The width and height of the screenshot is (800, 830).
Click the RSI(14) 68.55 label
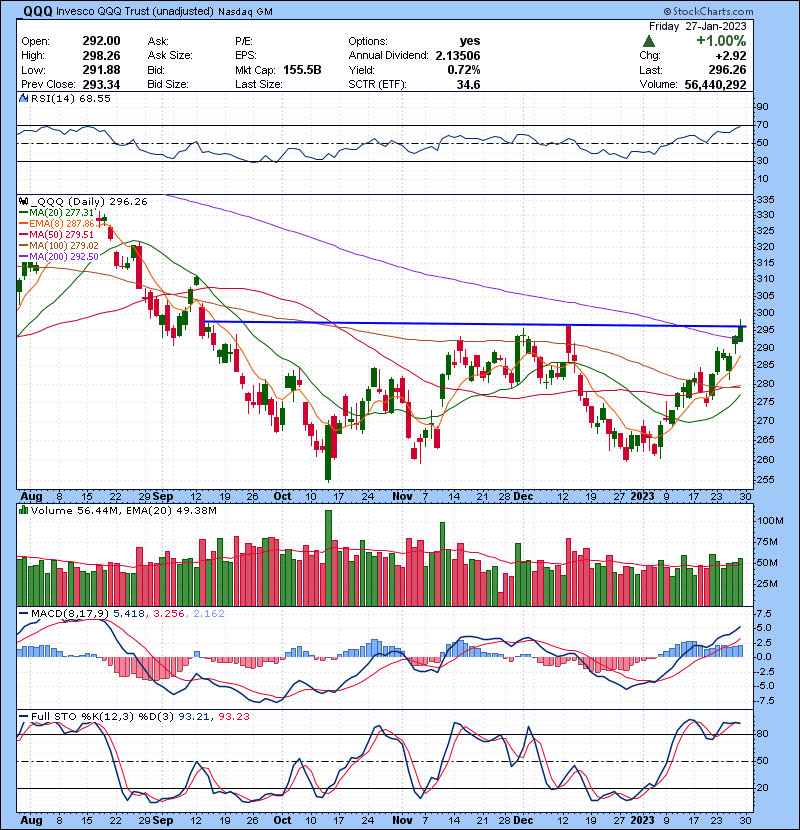coord(71,98)
